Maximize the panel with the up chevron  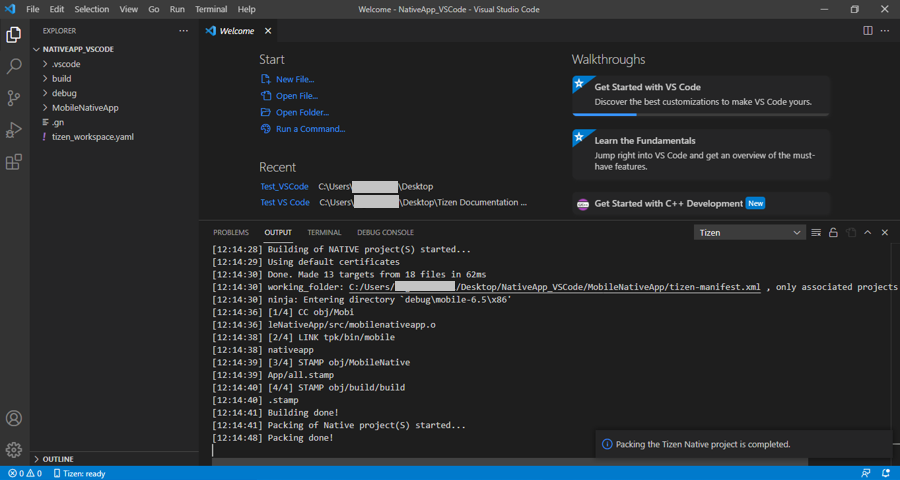[x=868, y=232]
